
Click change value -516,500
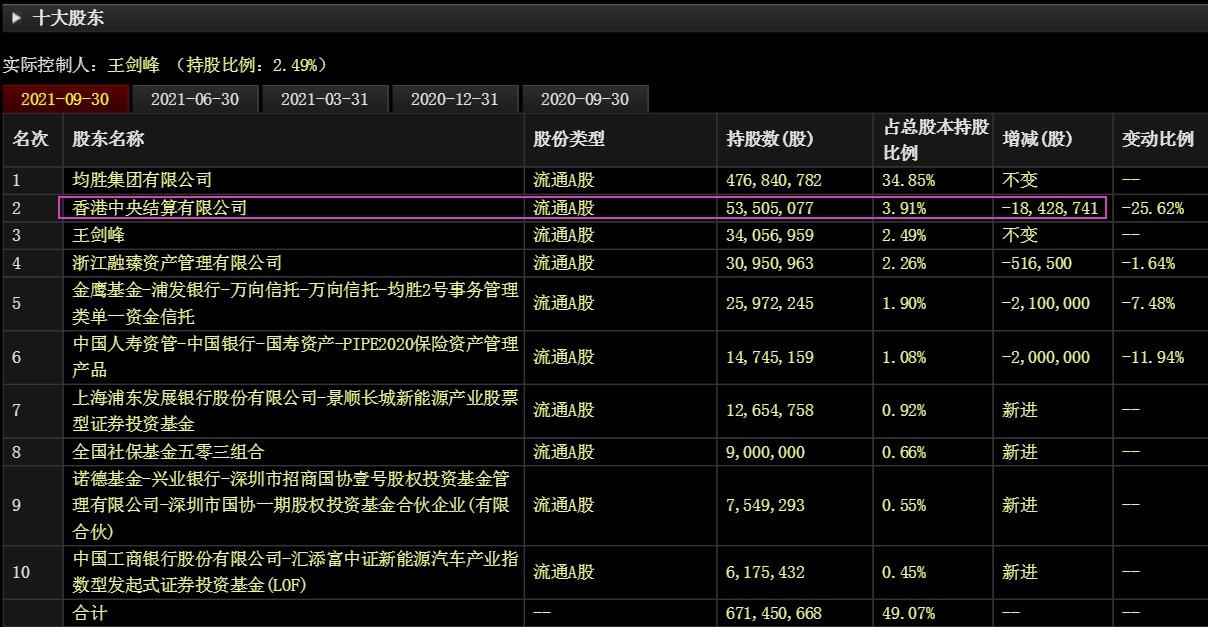coord(1037,263)
